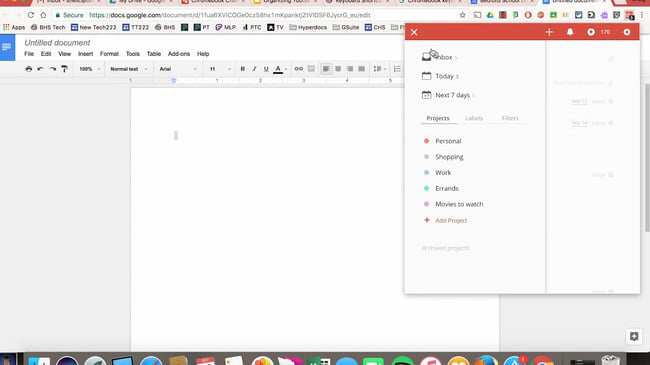Click the numbered list icon
The height and width of the screenshot is (365, 650).
point(397,69)
